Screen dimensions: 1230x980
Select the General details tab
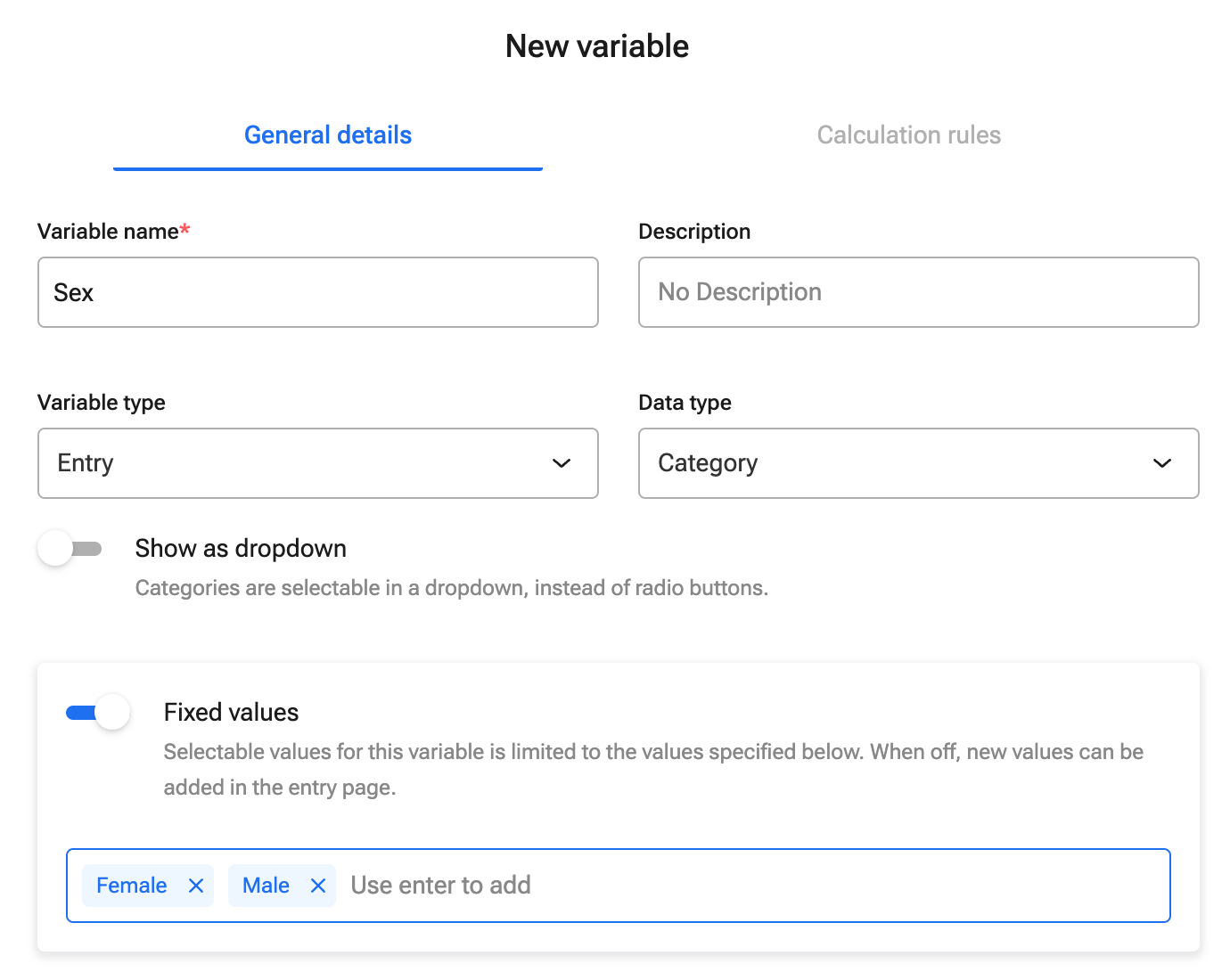tap(327, 135)
